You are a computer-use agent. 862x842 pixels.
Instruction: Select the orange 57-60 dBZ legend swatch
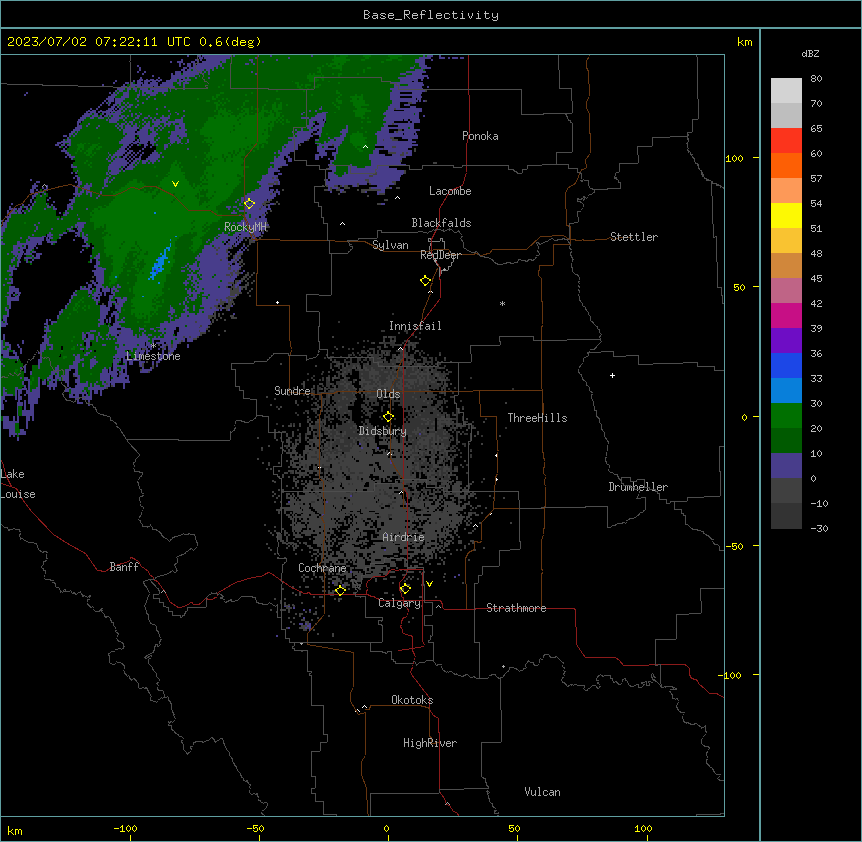tap(786, 165)
